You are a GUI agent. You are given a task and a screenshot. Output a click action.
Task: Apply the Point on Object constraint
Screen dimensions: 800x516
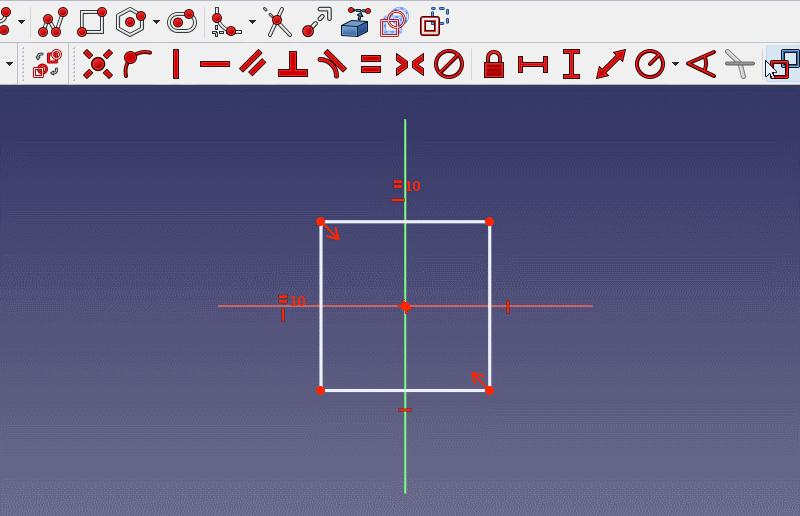(136, 64)
